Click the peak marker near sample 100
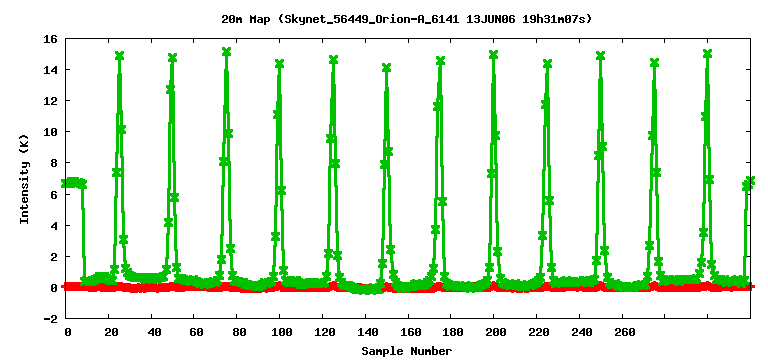Screen dimensions: 768x360 [279, 63]
